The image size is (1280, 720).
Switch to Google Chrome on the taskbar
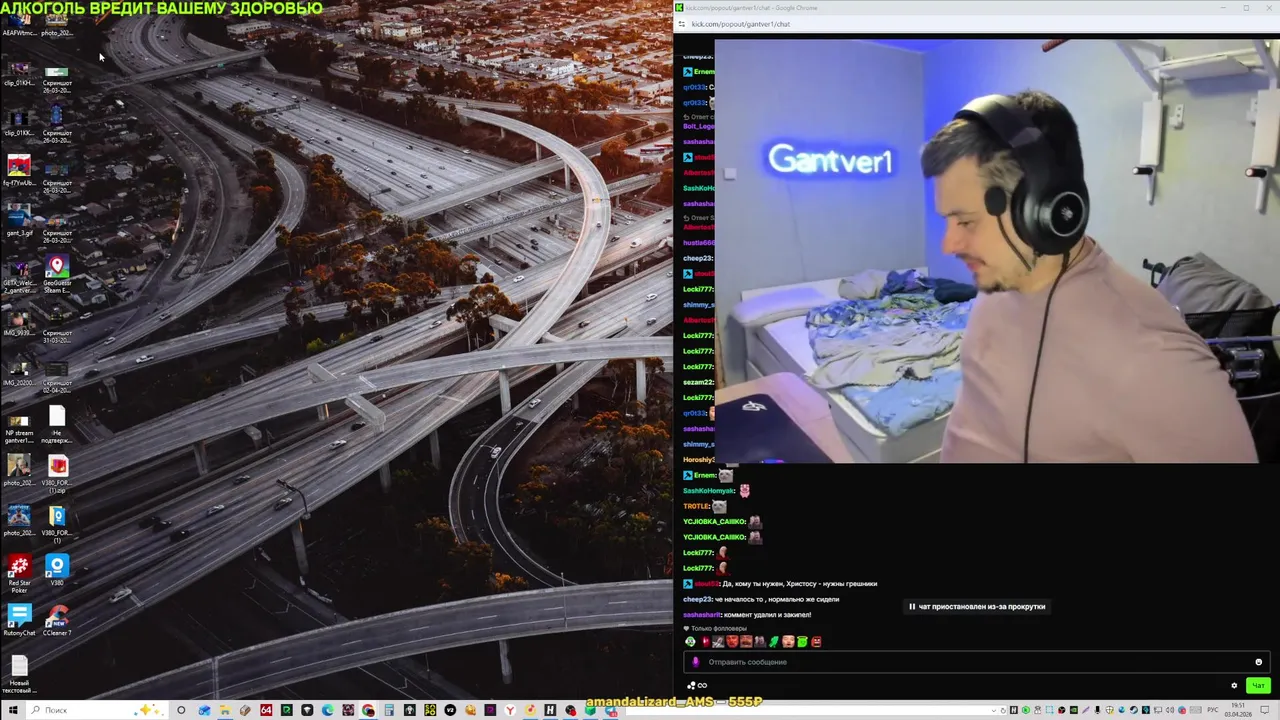(x=368, y=710)
